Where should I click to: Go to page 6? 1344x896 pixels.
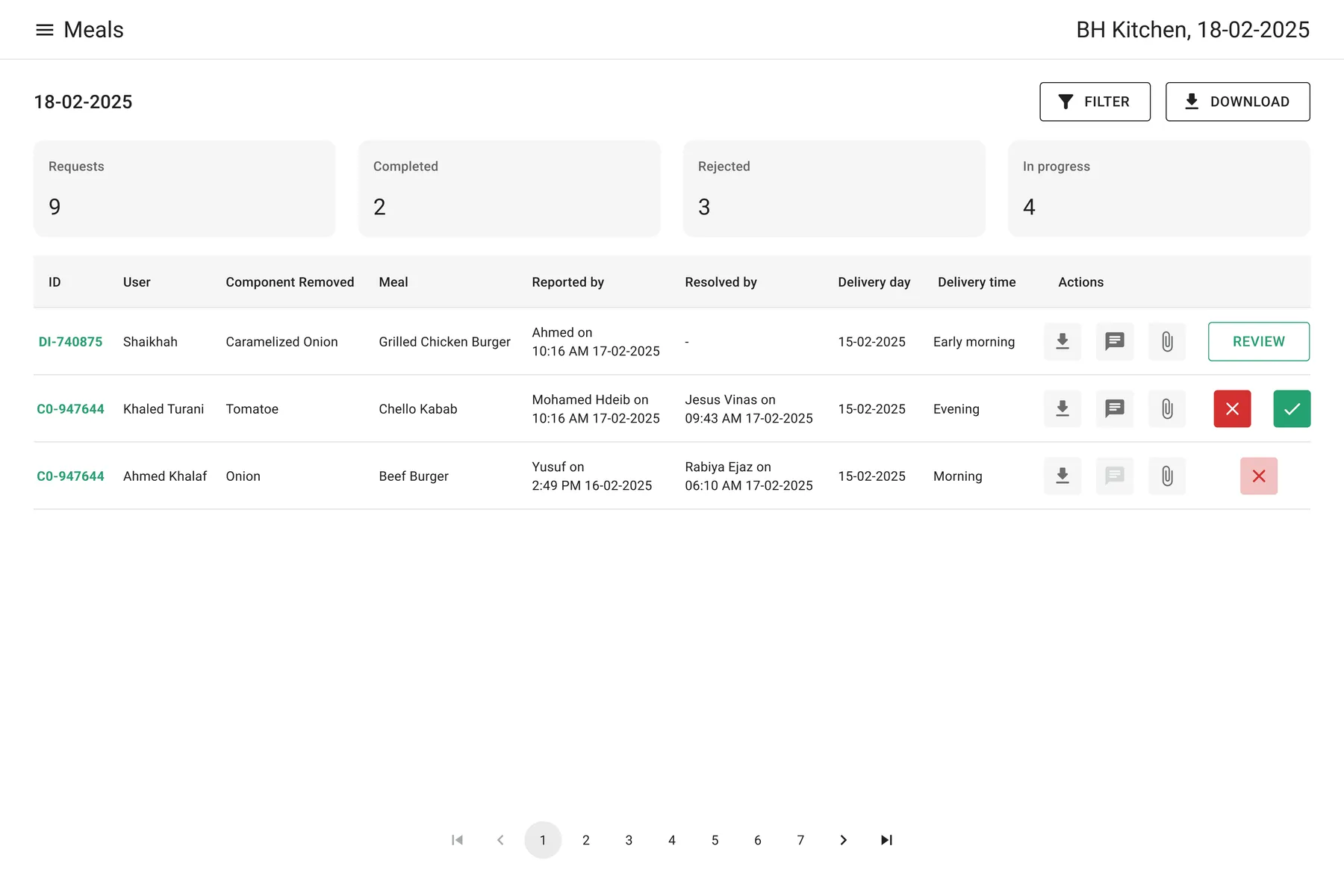coord(758,840)
